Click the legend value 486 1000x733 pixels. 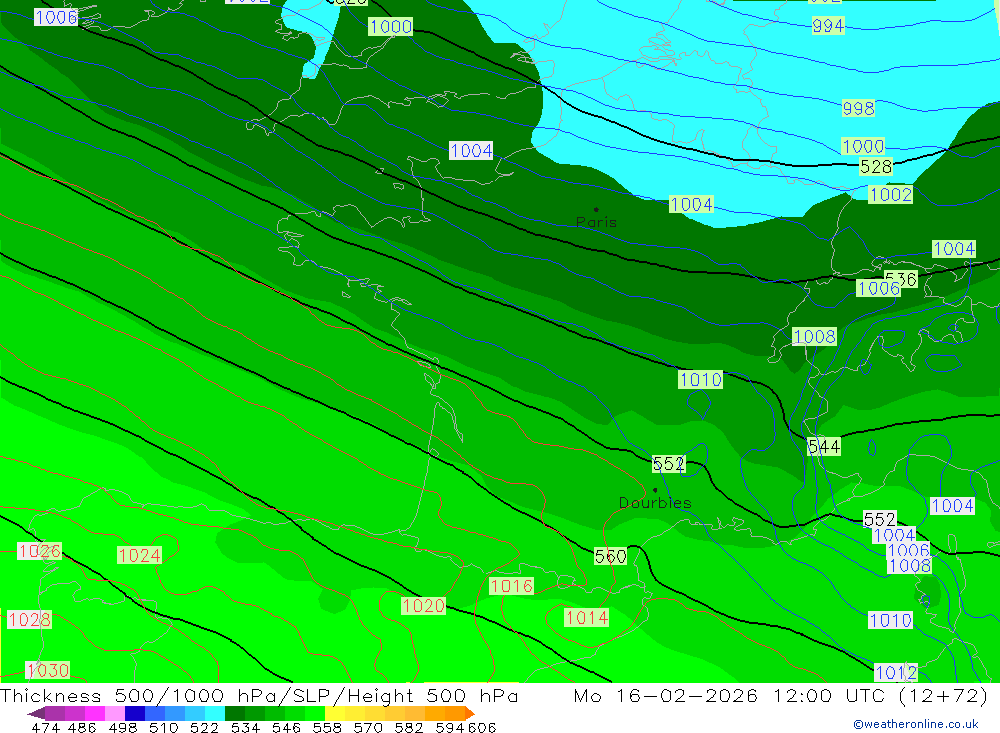click(x=82, y=727)
